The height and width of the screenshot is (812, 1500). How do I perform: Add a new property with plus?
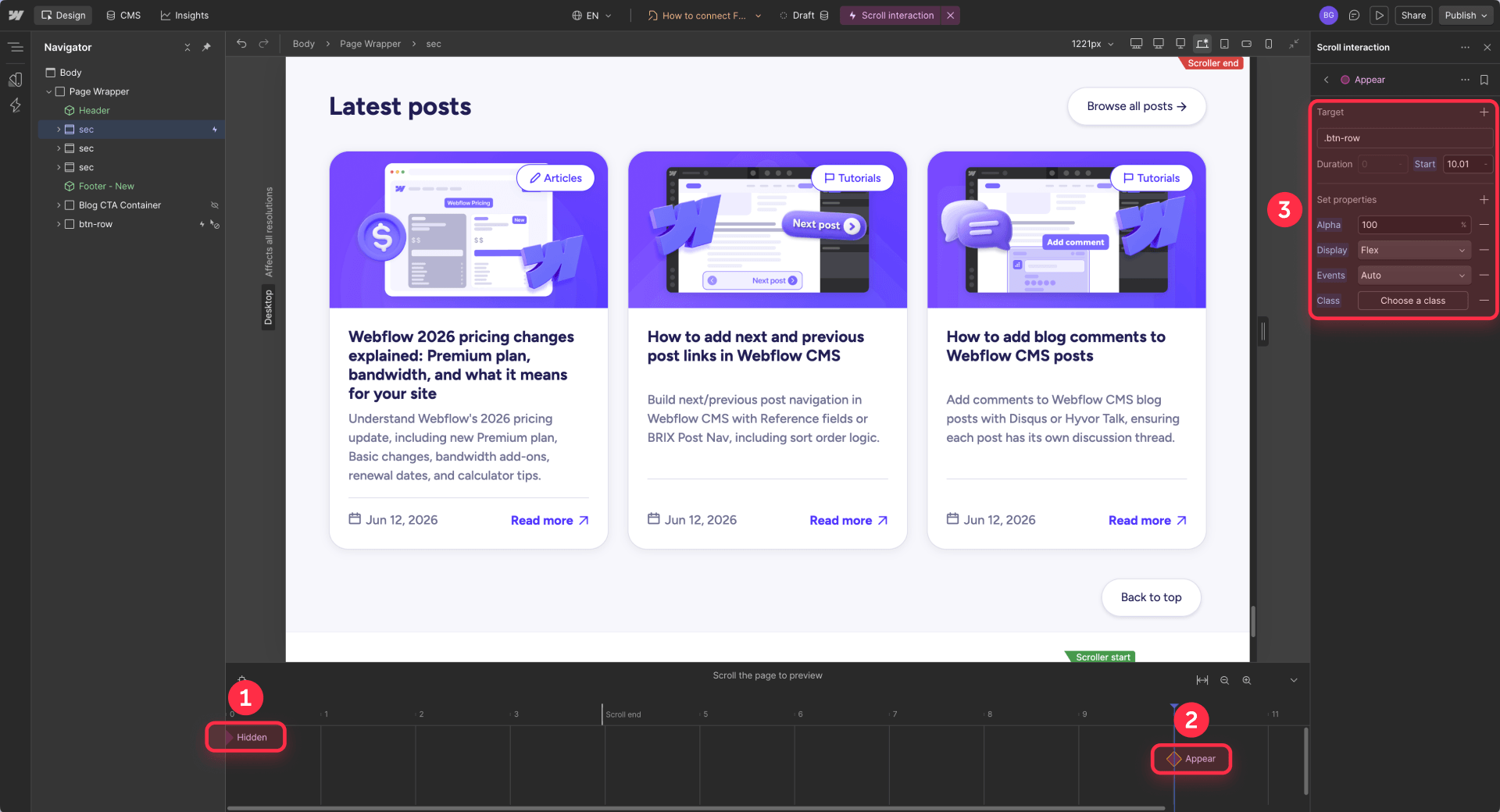coord(1484,200)
